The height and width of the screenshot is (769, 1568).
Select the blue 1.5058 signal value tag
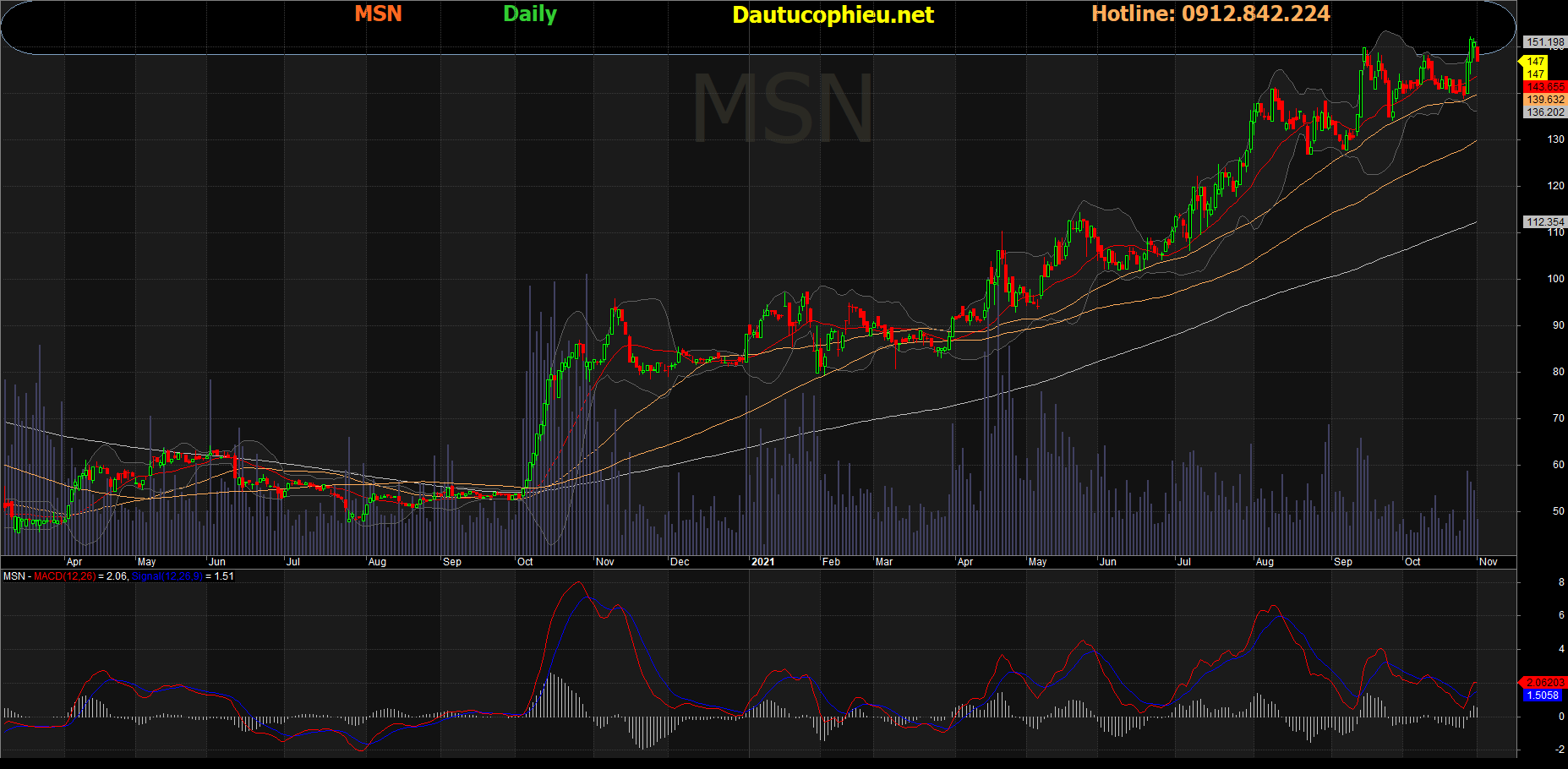(x=1543, y=695)
